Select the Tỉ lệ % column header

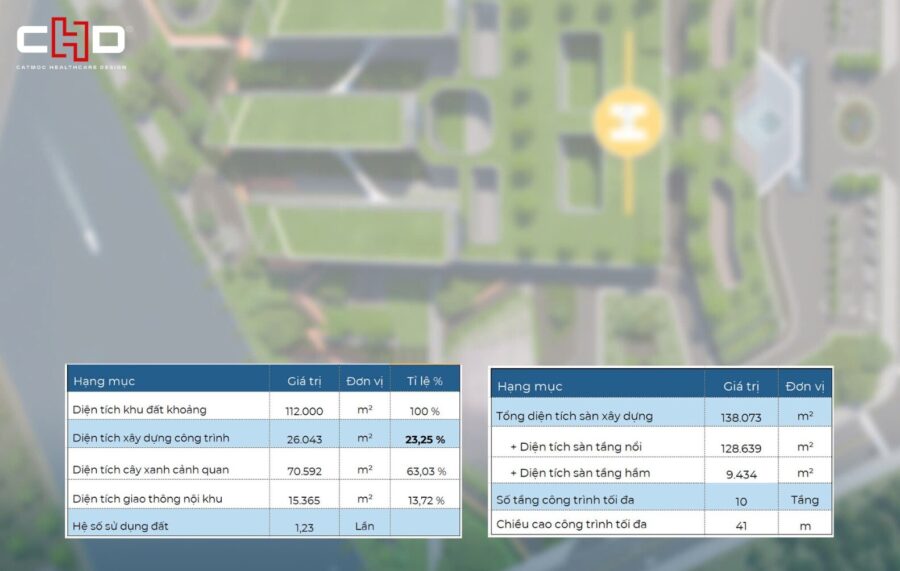pyautogui.click(x=425, y=381)
